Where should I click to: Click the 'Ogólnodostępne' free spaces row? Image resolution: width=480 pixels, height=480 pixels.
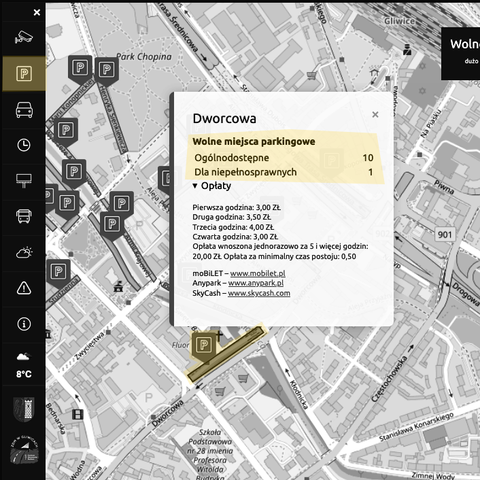coord(284,158)
